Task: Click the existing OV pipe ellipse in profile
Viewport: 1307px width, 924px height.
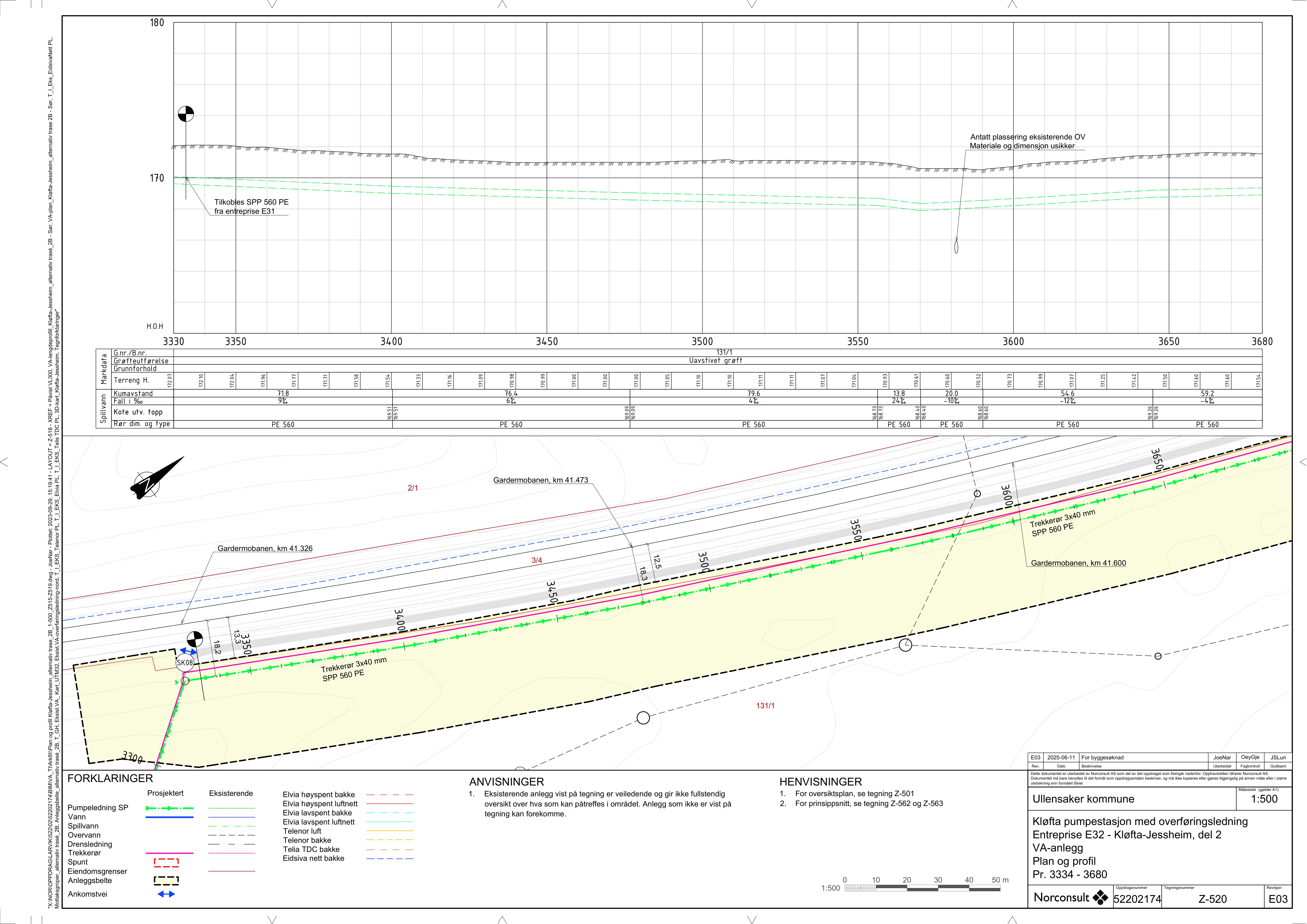Action: pyautogui.click(x=956, y=247)
